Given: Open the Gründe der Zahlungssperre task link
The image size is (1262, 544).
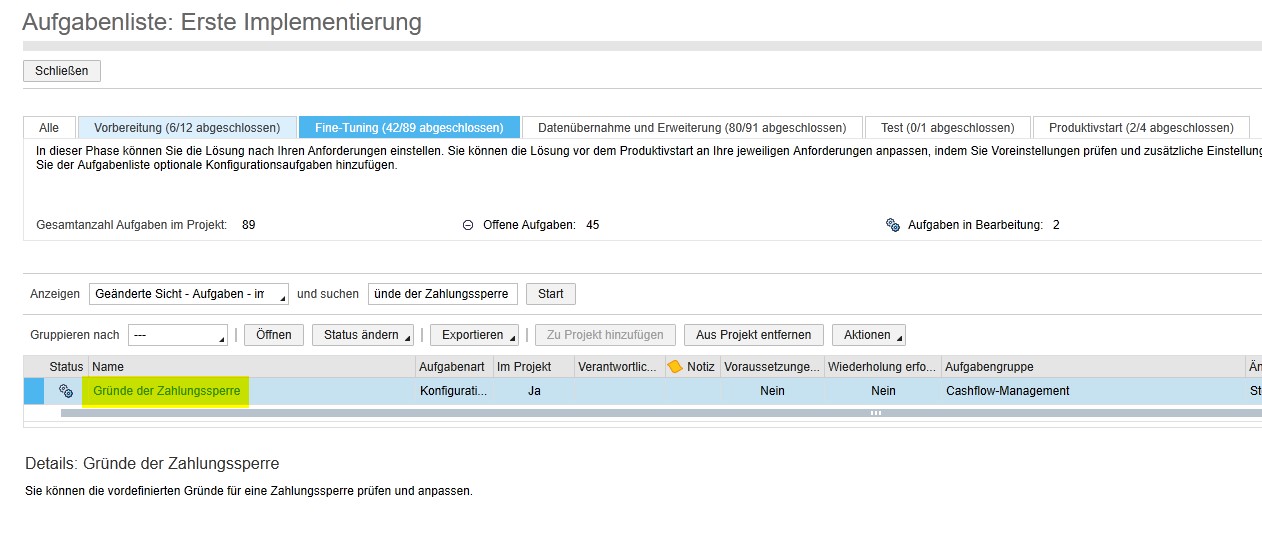Looking at the screenshot, I should pos(167,391).
